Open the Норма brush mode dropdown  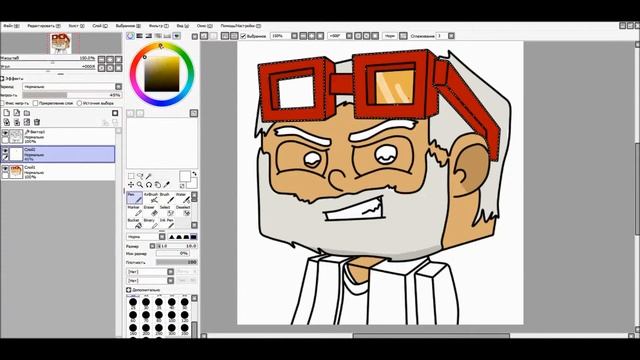click(x=162, y=237)
